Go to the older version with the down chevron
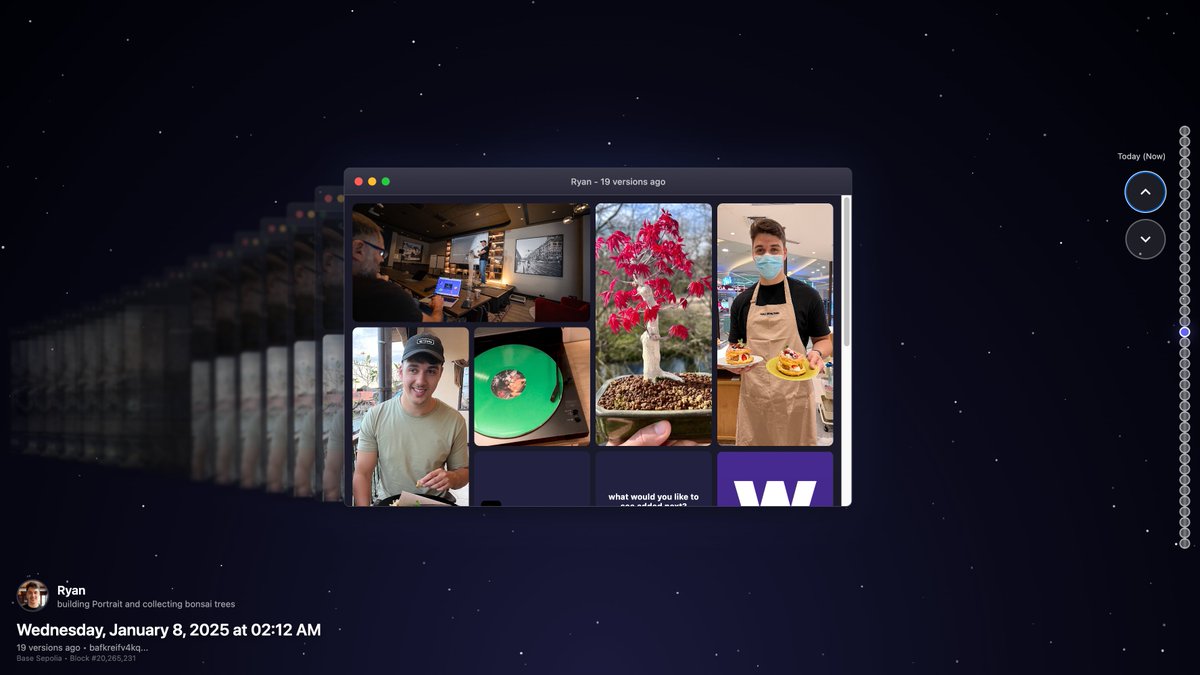Viewport: 1200px width, 675px height. tap(1145, 239)
